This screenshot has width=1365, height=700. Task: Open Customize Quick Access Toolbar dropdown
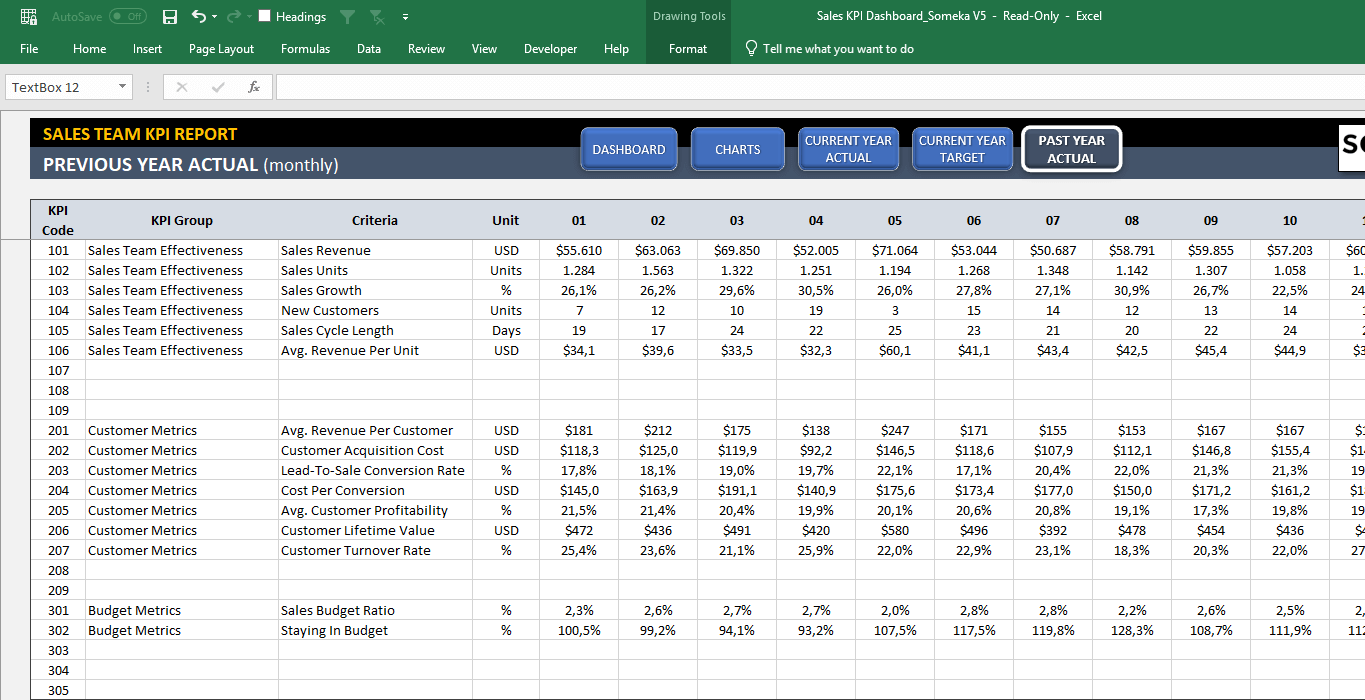point(405,17)
